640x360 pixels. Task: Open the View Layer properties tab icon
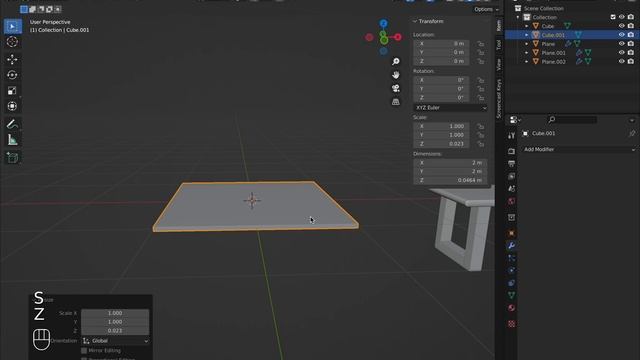[511, 176]
